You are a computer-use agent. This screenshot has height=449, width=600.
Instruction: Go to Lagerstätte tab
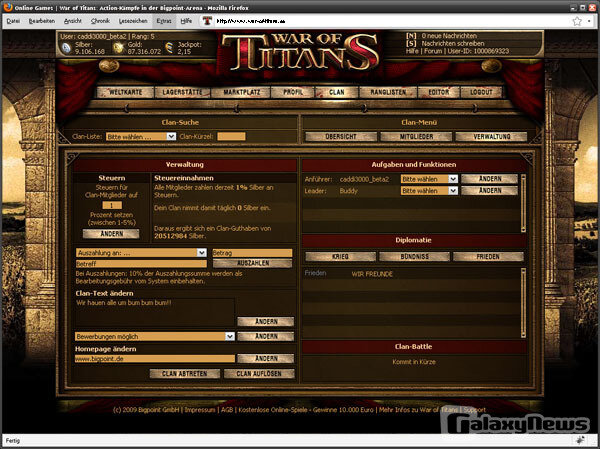[x=183, y=92]
